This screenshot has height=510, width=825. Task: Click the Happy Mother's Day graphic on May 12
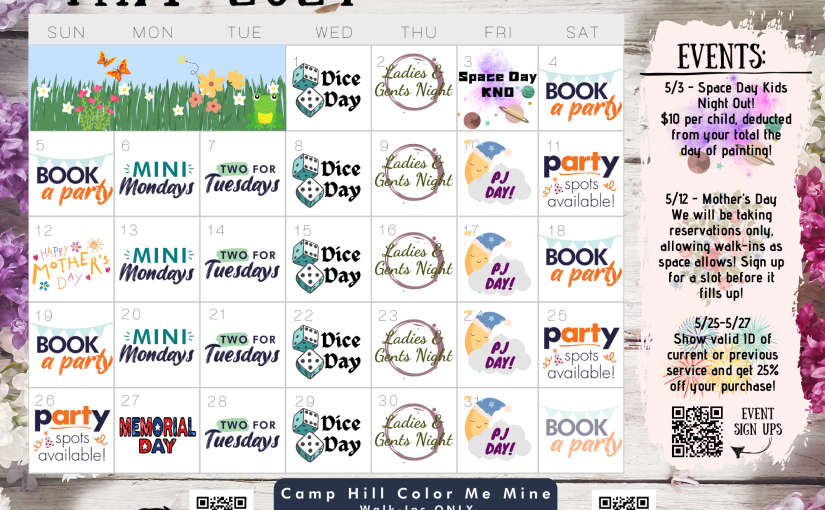click(71, 264)
